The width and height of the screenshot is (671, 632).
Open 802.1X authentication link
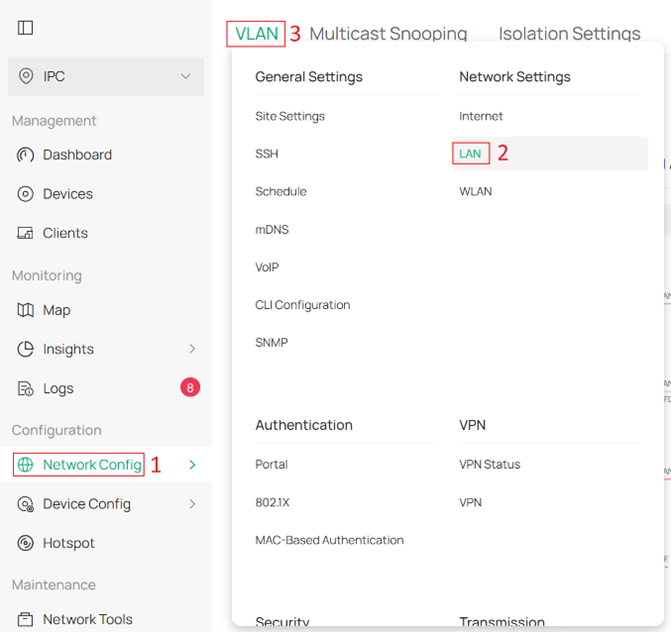click(272, 502)
